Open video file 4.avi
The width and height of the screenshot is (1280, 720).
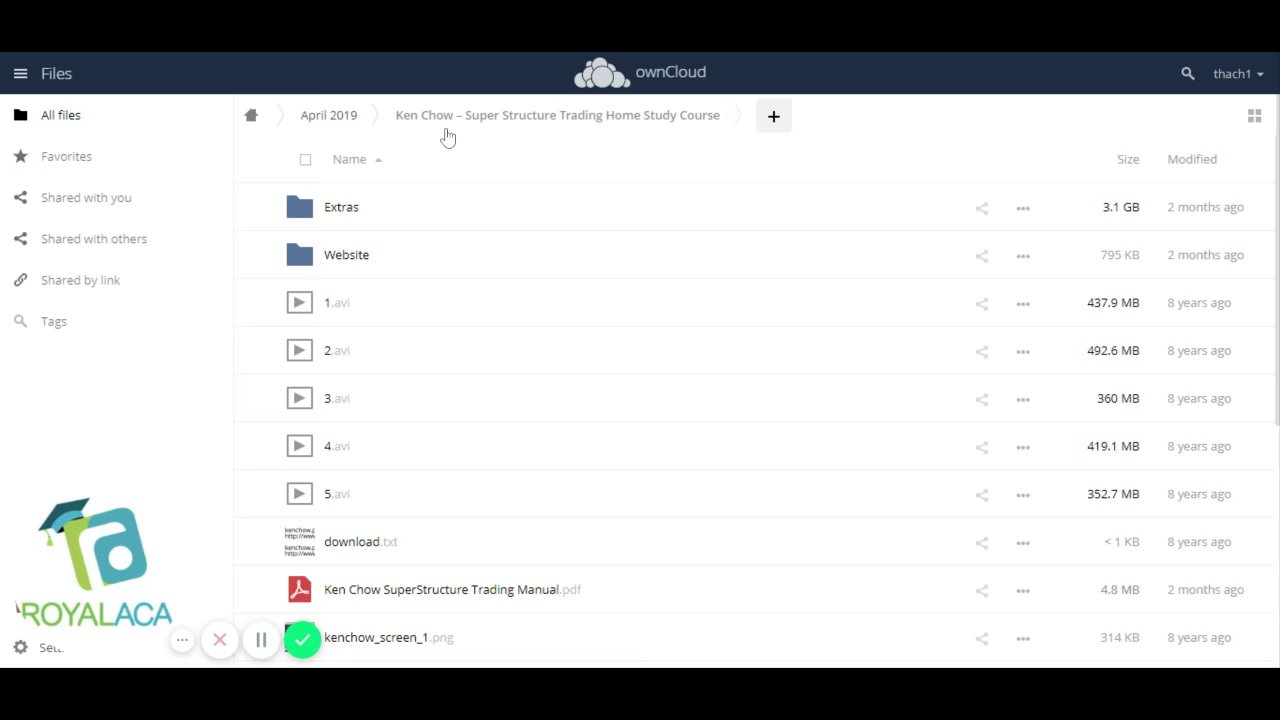tap(337, 446)
